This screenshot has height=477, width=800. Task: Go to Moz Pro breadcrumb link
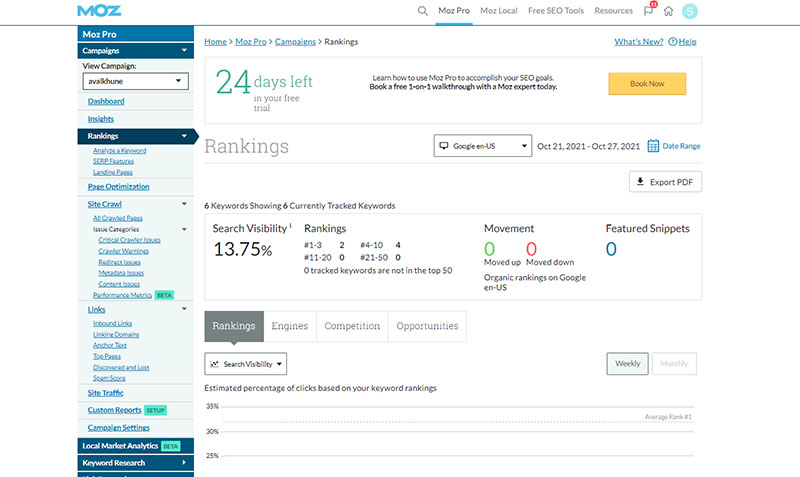coord(251,42)
